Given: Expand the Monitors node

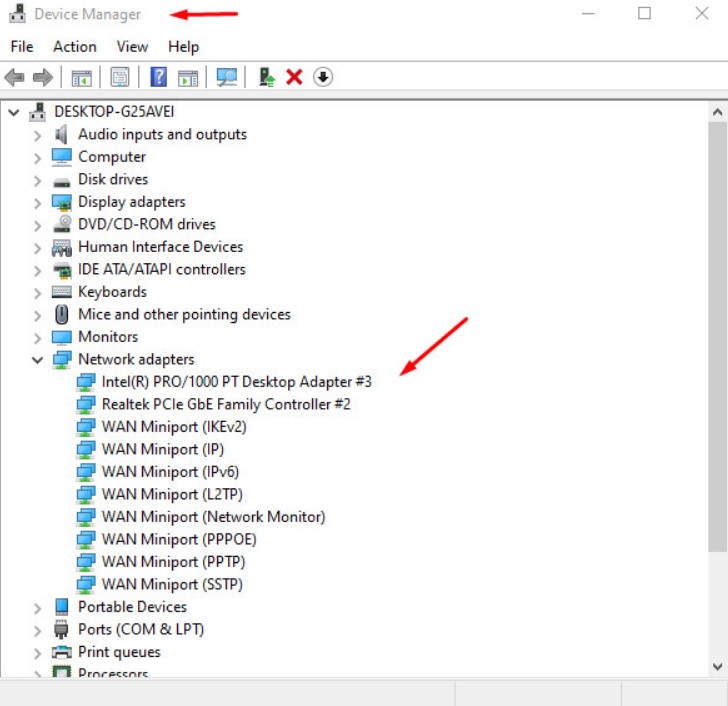Looking at the screenshot, I should tap(38, 338).
